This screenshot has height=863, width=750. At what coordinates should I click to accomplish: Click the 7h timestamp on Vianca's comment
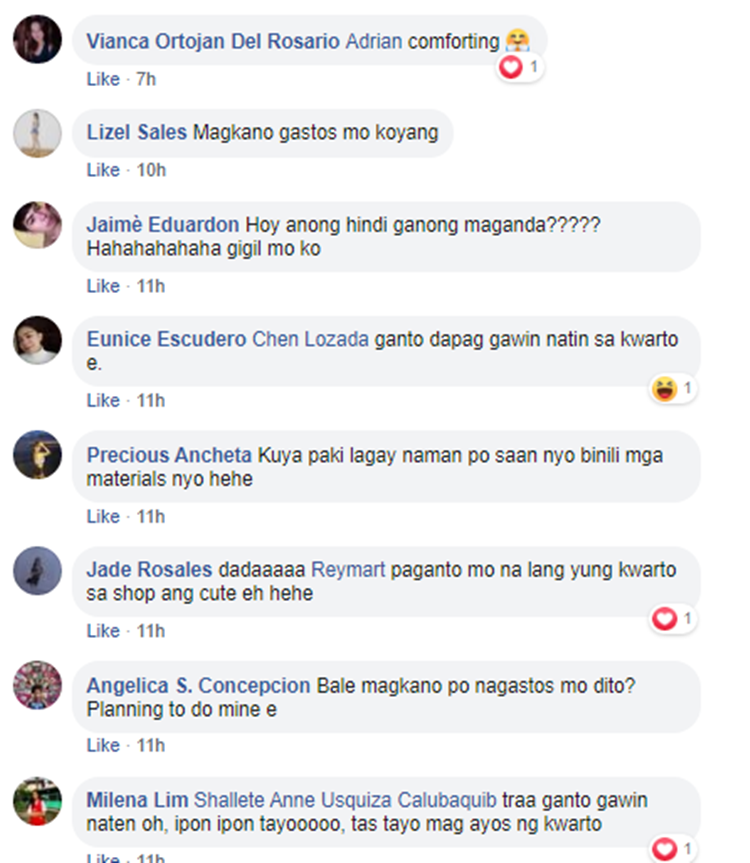click(x=146, y=79)
